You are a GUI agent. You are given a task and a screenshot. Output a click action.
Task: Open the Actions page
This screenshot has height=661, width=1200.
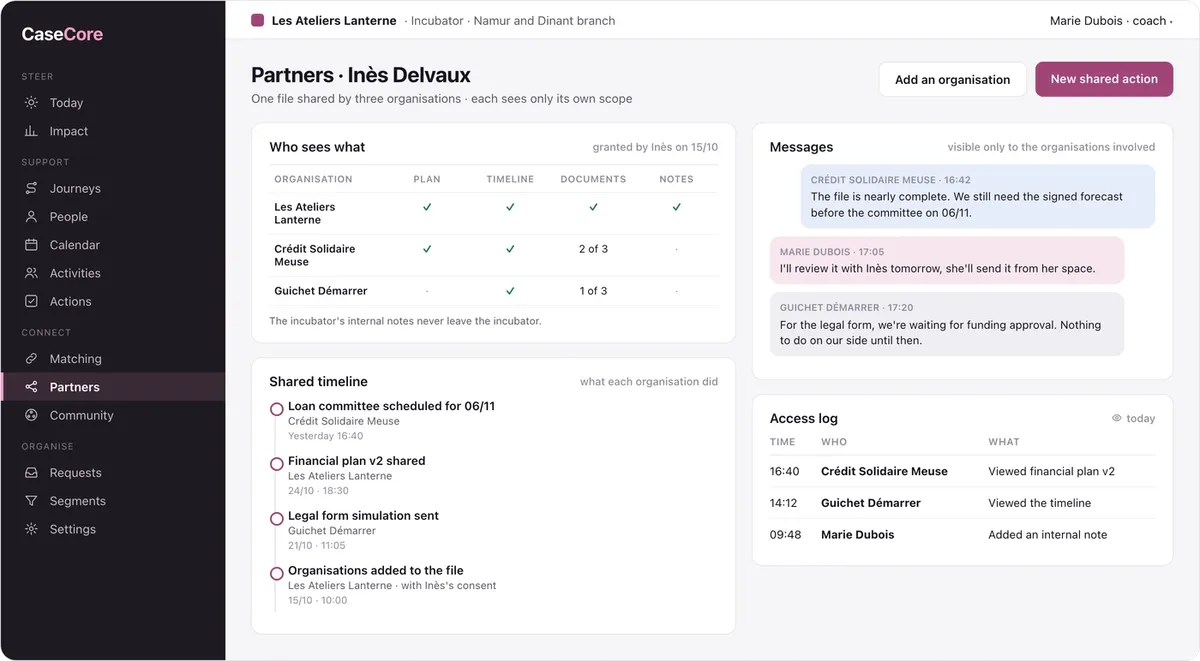(113, 301)
